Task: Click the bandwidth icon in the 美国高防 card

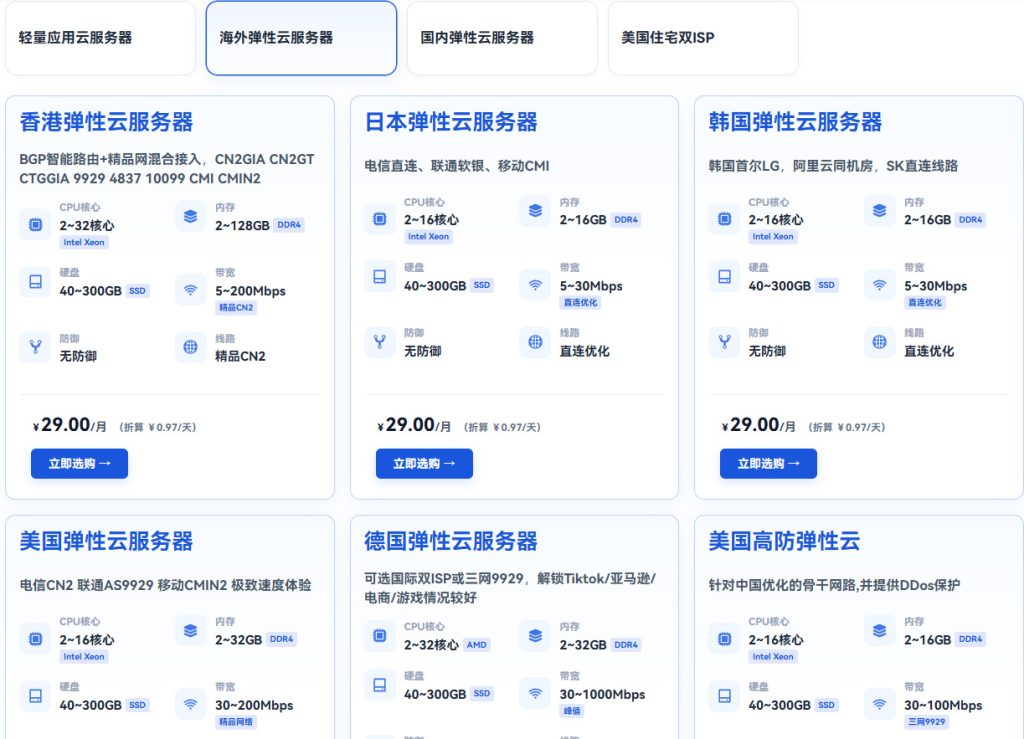Action: (880, 704)
